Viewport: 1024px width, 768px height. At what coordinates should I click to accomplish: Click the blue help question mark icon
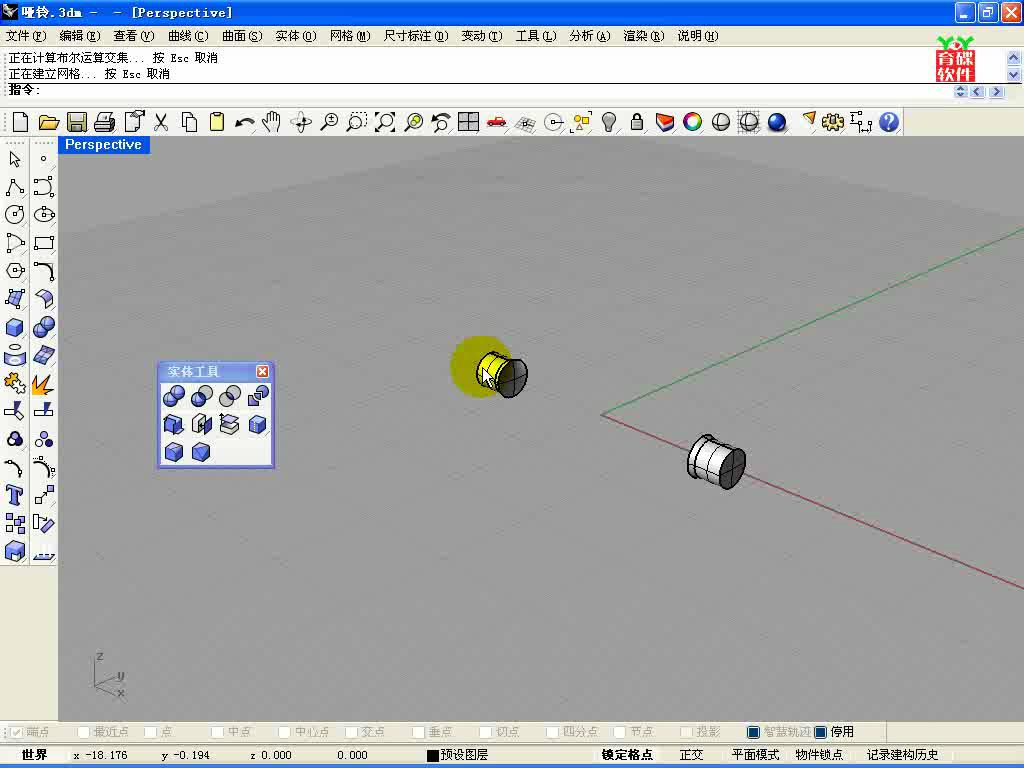click(889, 122)
